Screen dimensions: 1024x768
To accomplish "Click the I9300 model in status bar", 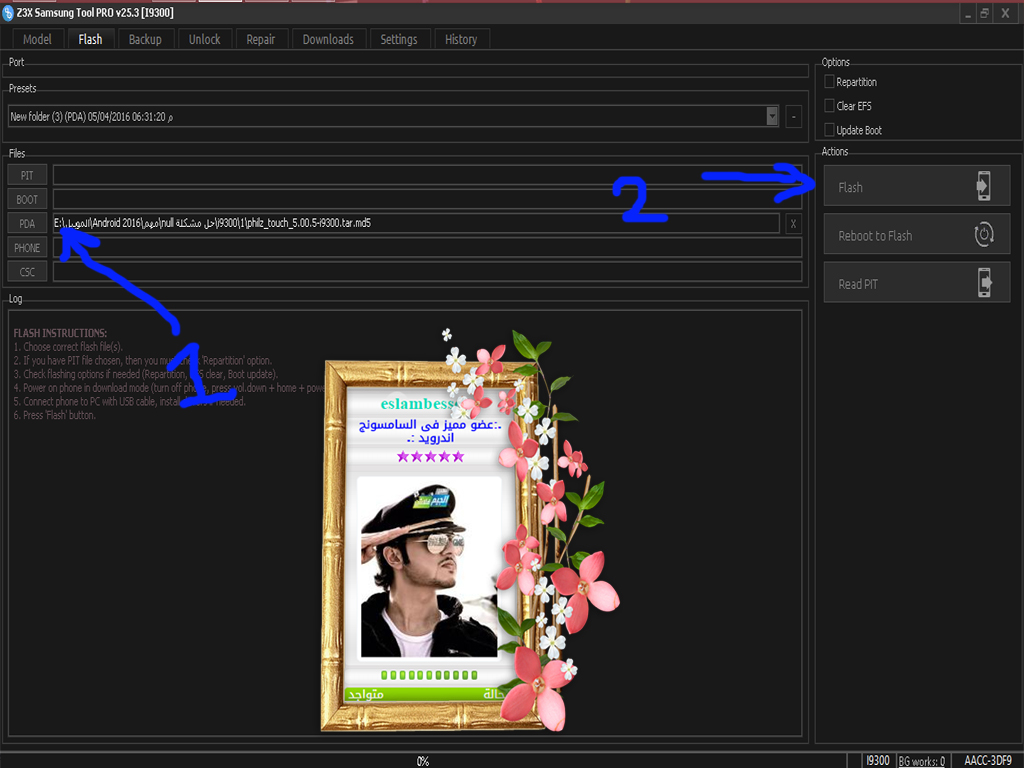I will (x=878, y=761).
